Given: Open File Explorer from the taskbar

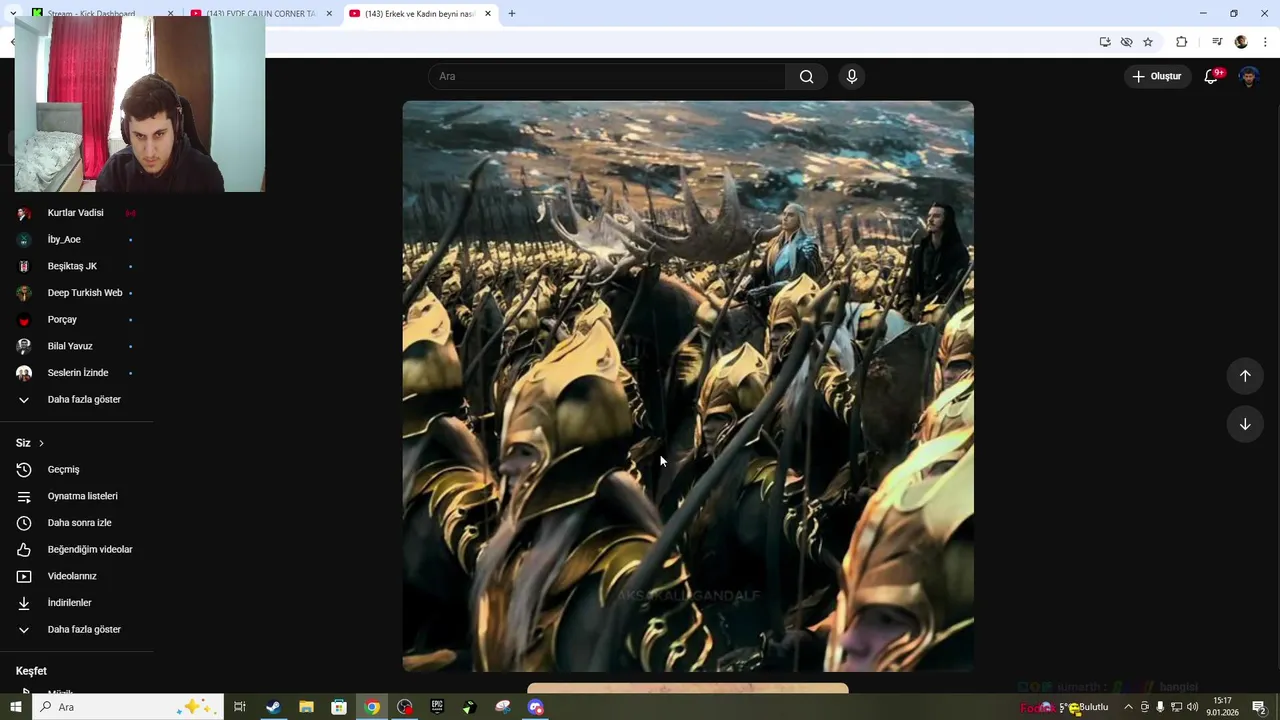Looking at the screenshot, I should click(x=306, y=707).
